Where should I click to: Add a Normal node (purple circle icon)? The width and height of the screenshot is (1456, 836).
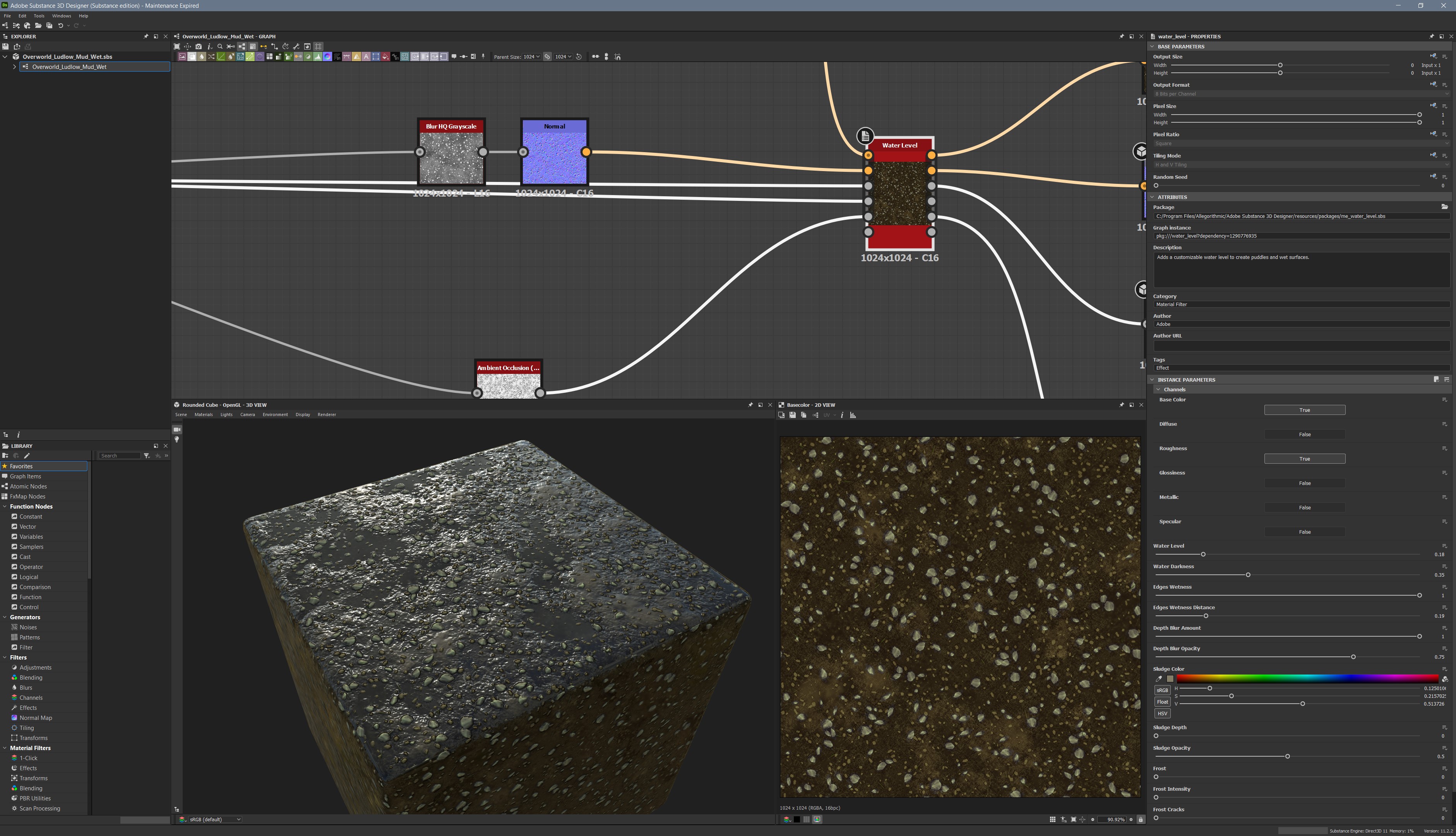[x=260, y=57]
